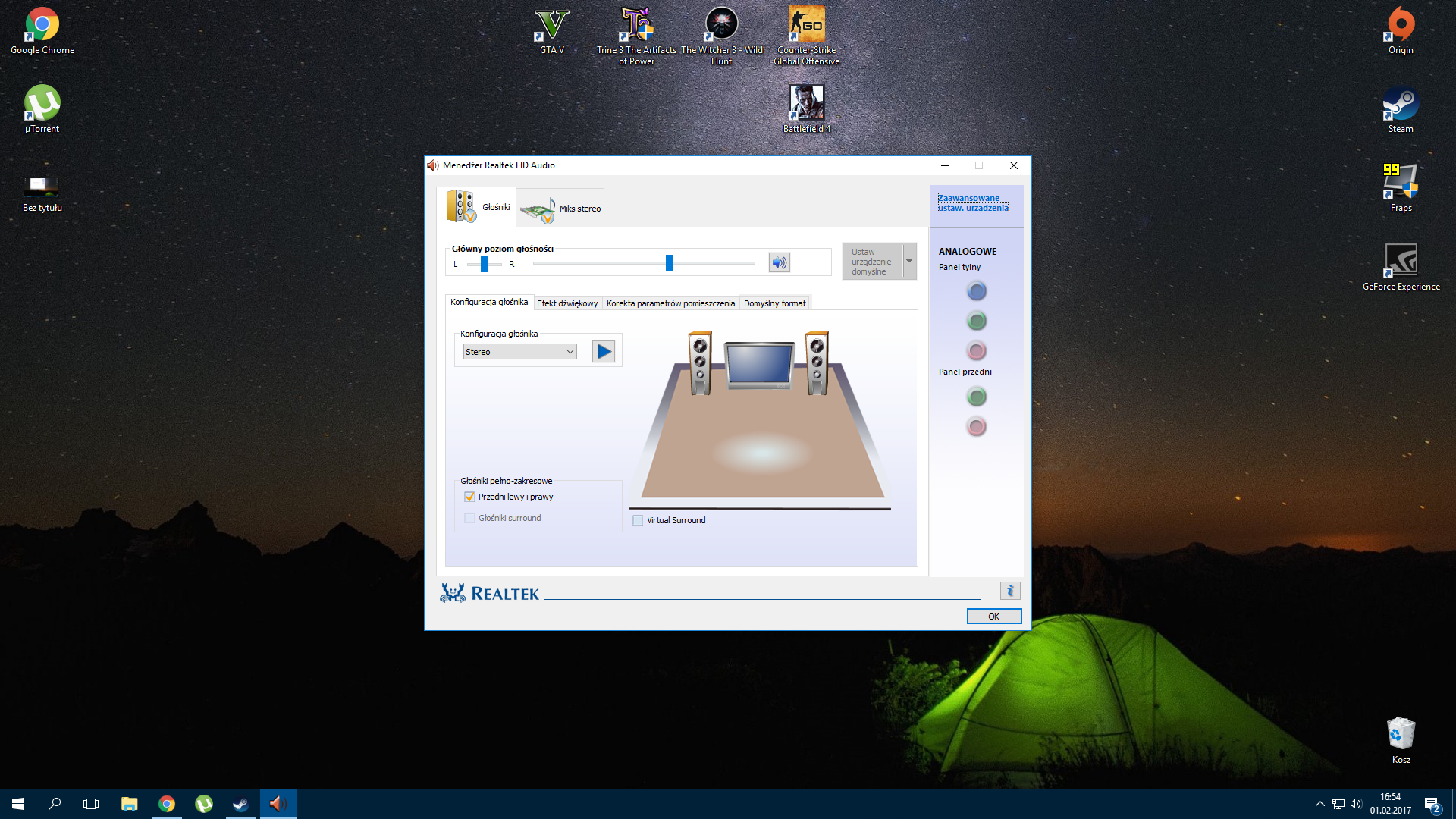Viewport: 1456px width, 819px height.
Task: Open Google Chrome desktop shortcut
Action: coord(42,32)
